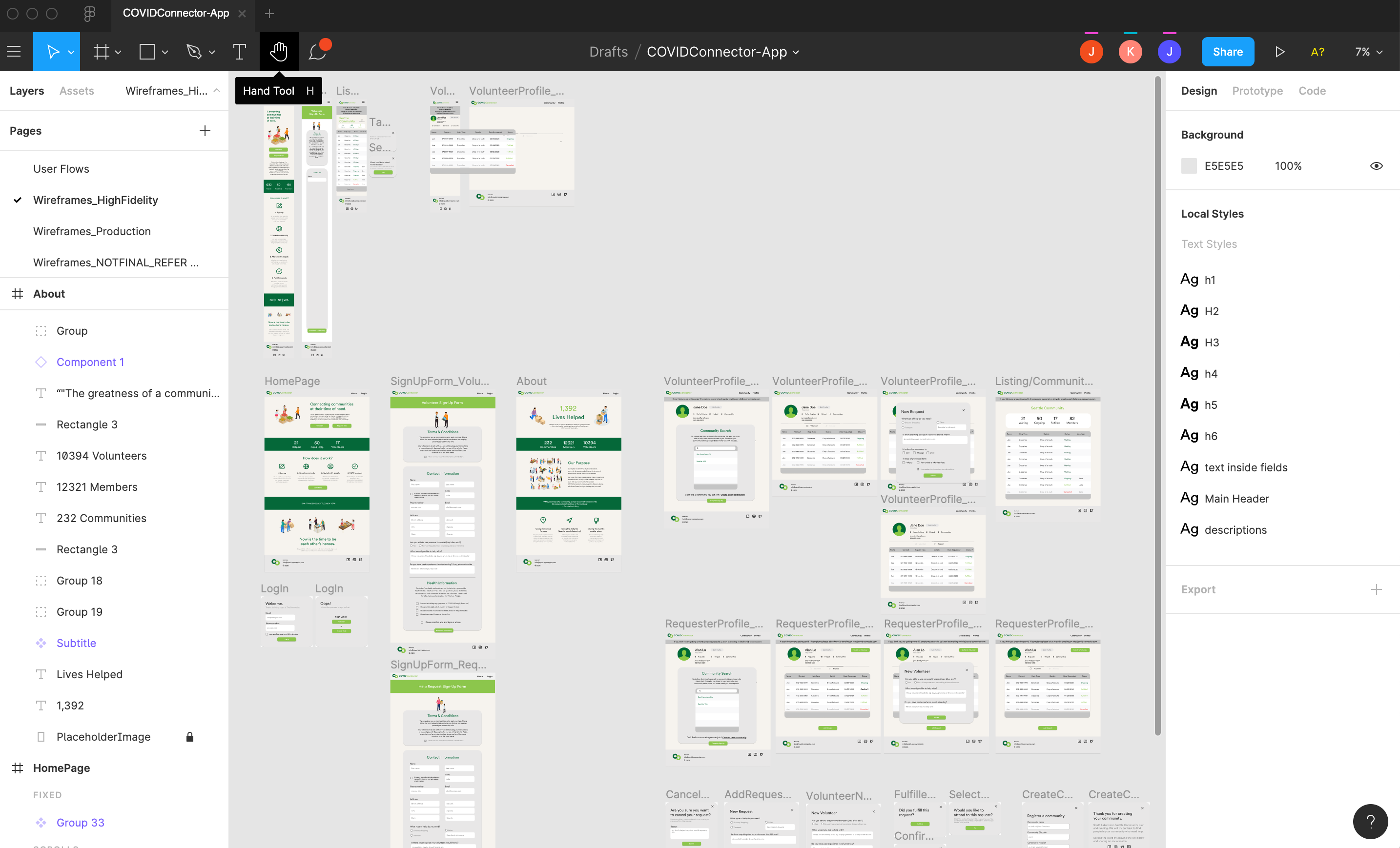Image resolution: width=1400 pixels, height=848 pixels.
Task: Click the HomePage frame hash icon
Action: coord(18,768)
